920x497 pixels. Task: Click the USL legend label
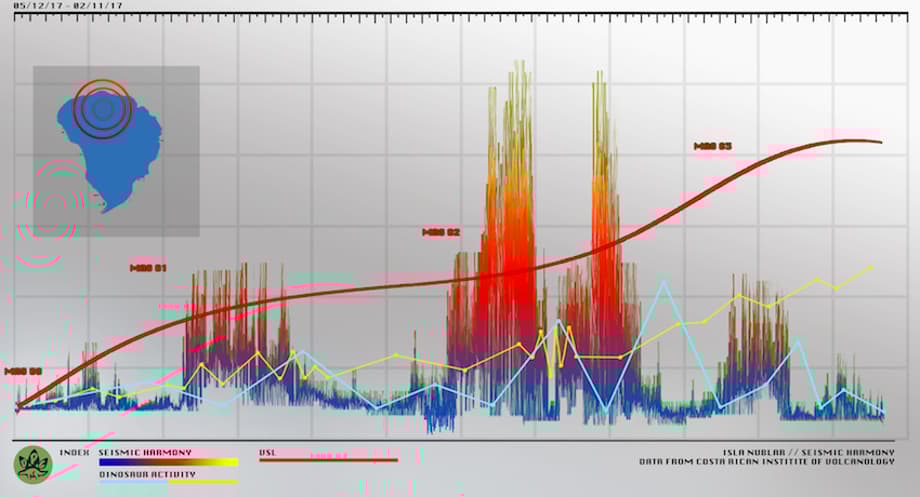(x=267, y=452)
